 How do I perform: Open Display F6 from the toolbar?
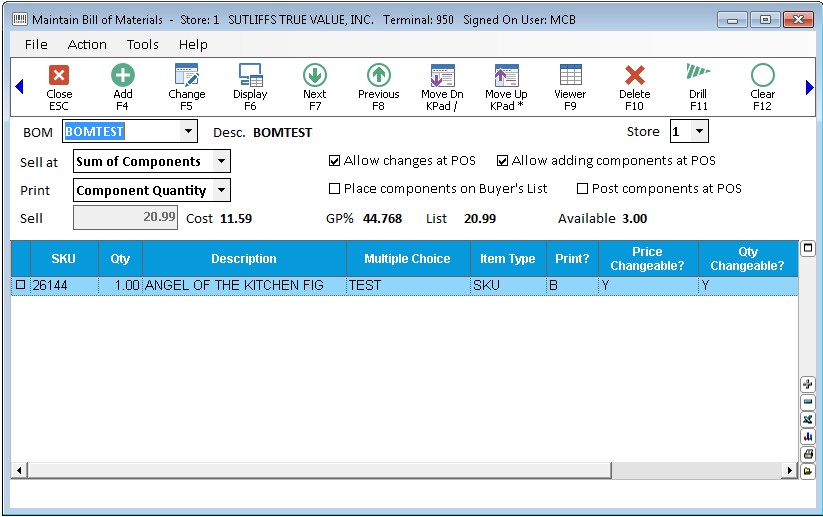[x=250, y=76]
